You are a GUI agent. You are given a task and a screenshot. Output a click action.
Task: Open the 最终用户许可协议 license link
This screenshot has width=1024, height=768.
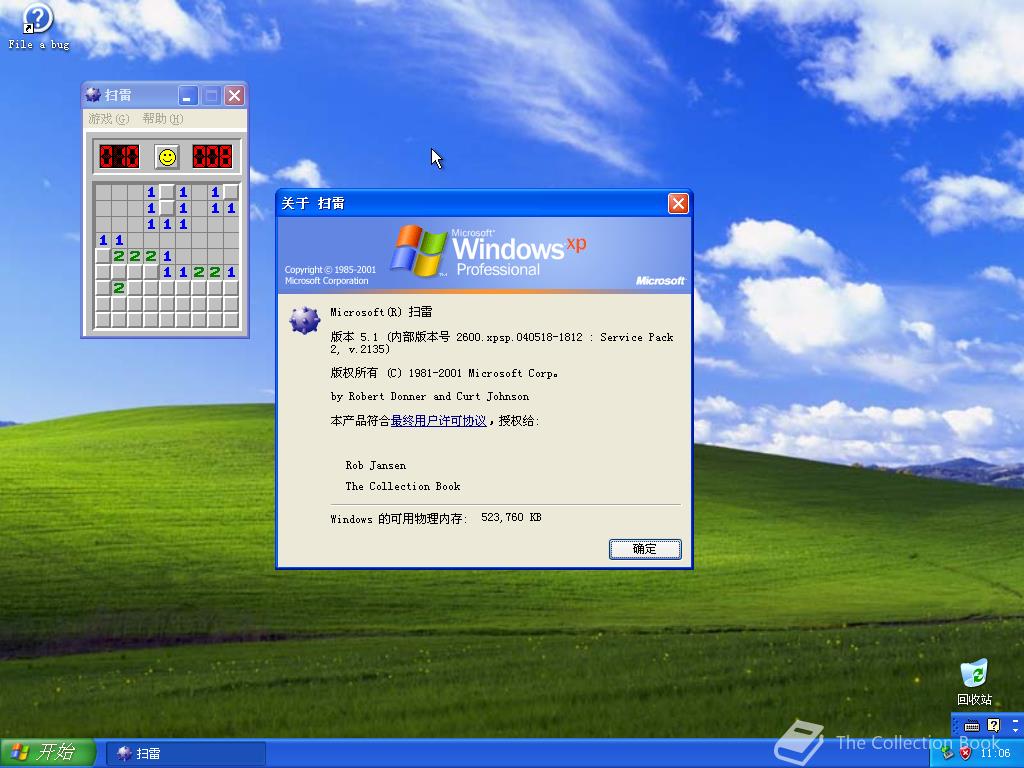(438, 421)
